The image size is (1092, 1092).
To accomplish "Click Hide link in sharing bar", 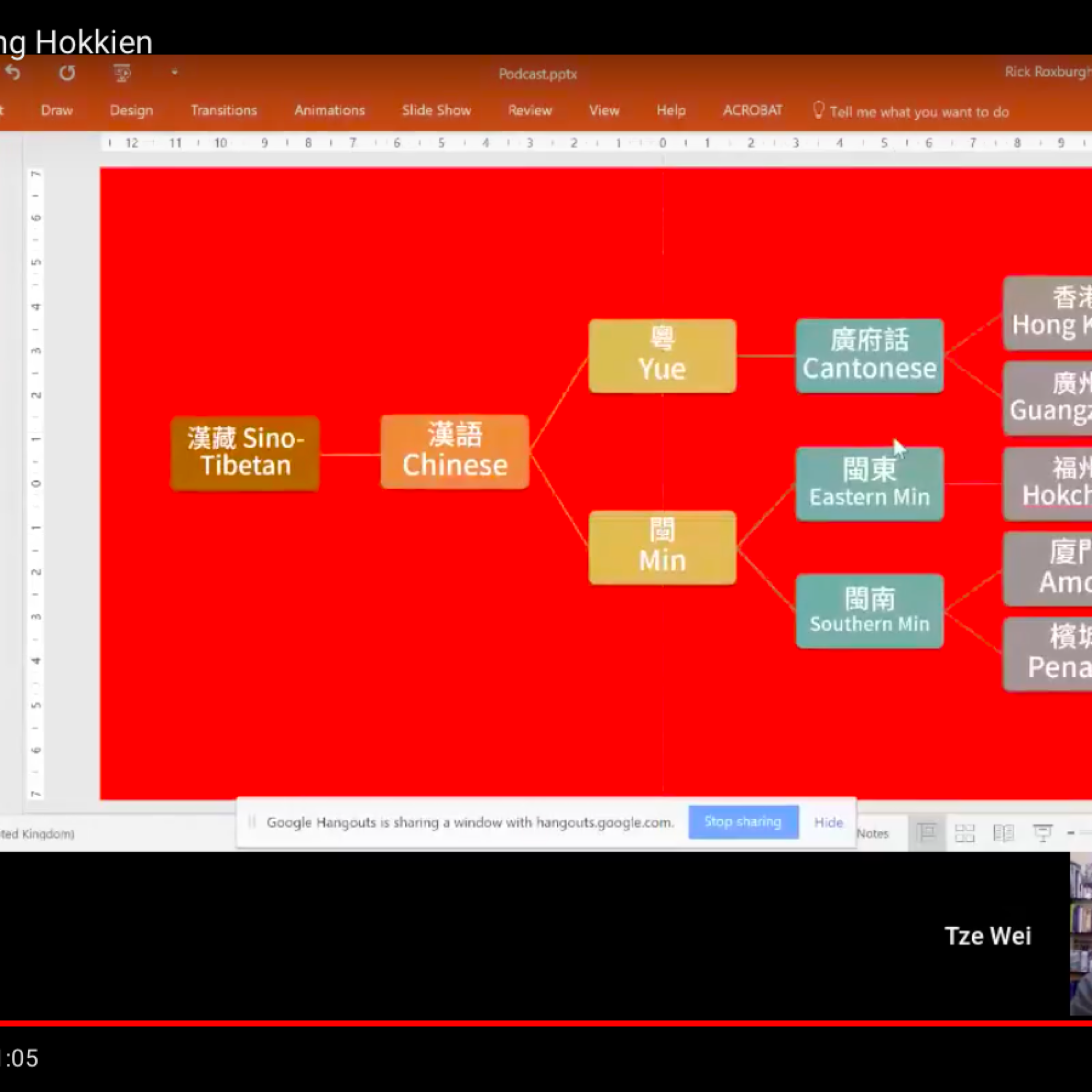I will (828, 822).
